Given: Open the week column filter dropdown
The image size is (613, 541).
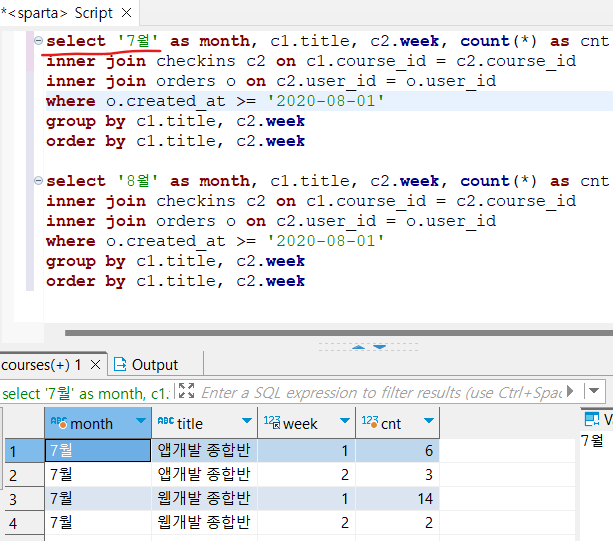Looking at the screenshot, I should click(345, 421).
